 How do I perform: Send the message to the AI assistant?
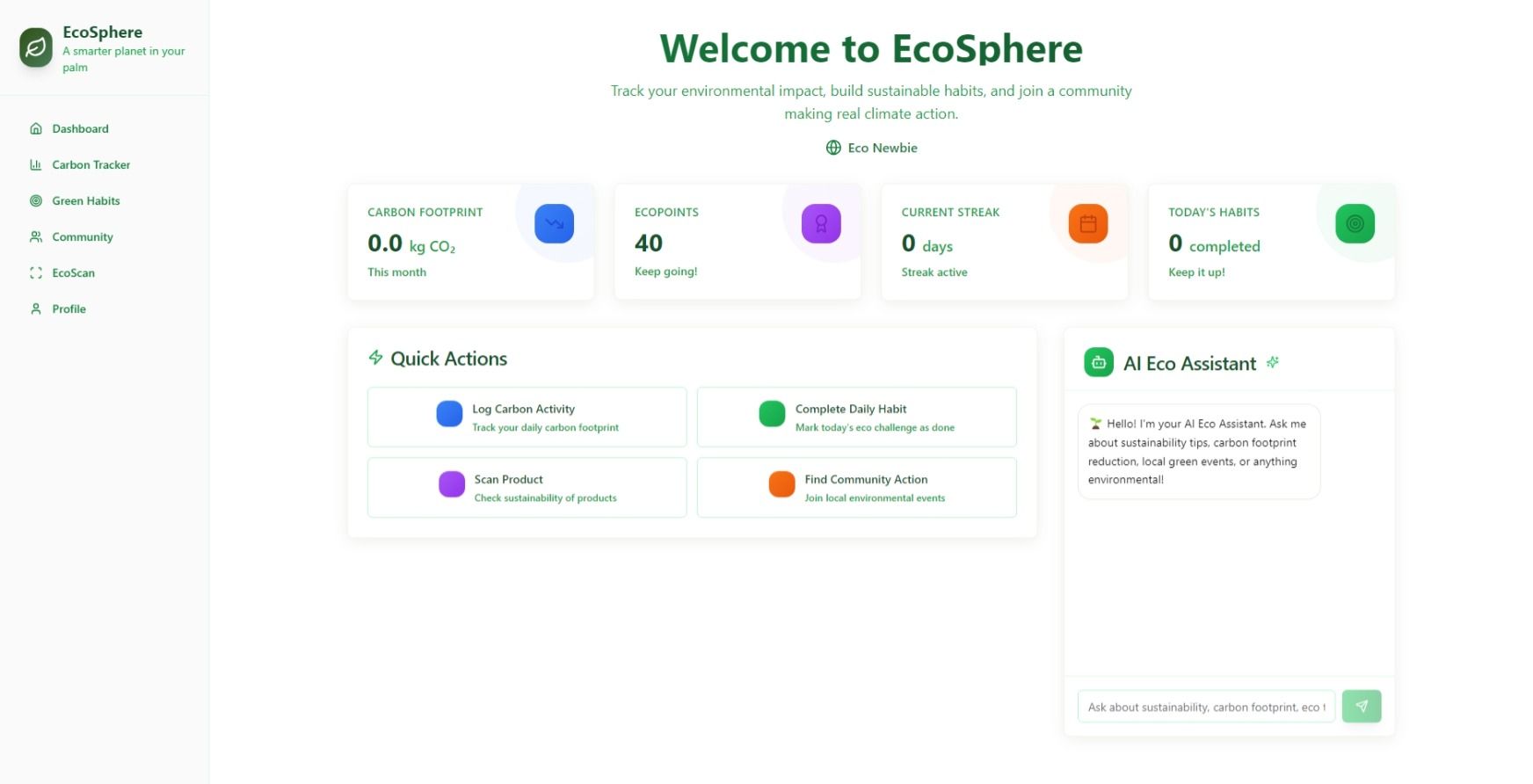click(1362, 706)
